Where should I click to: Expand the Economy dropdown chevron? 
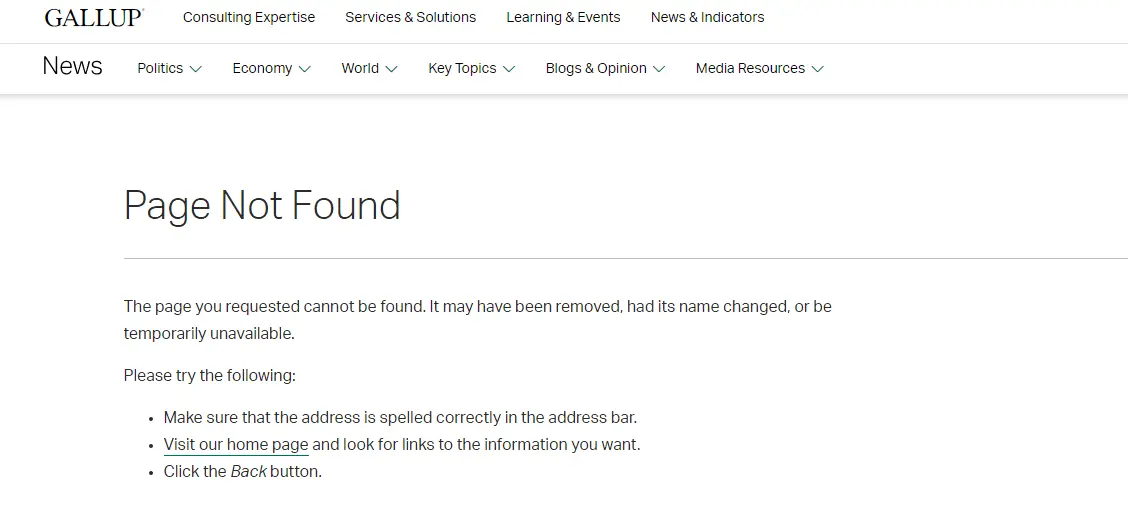click(305, 69)
